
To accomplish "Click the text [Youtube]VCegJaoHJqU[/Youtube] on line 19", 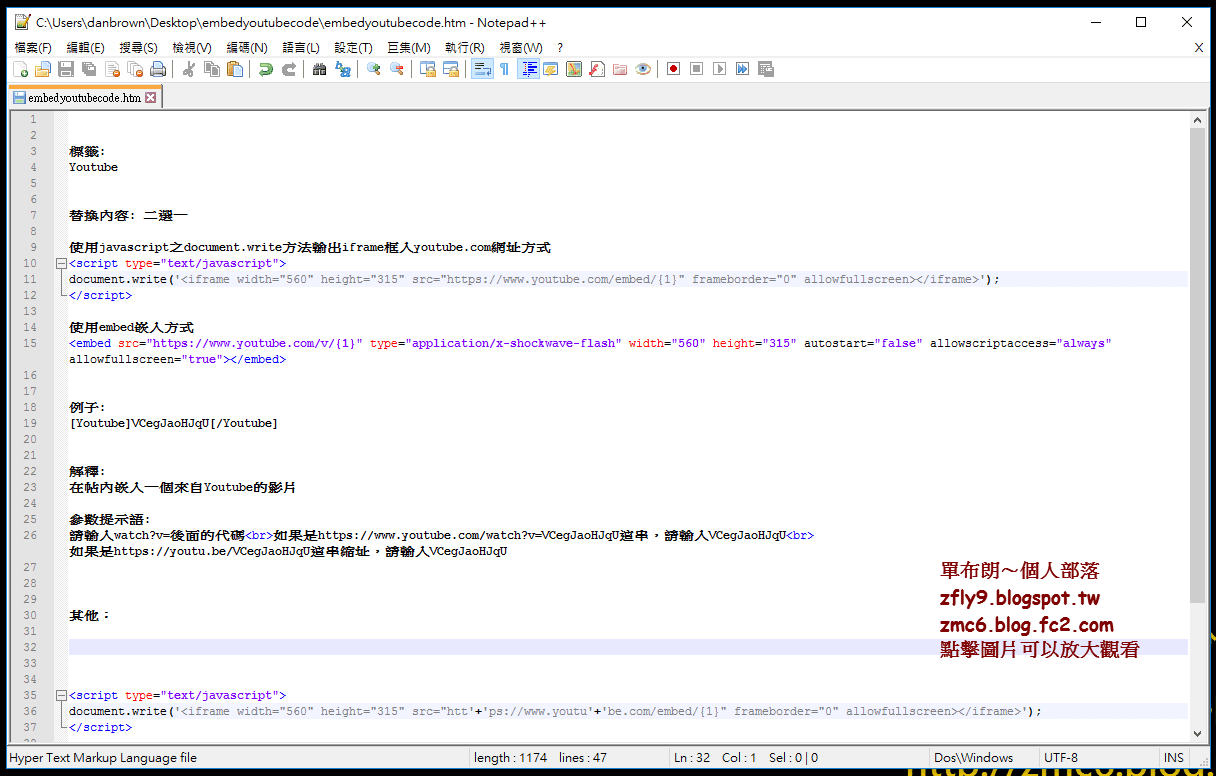I will (x=173, y=423).
